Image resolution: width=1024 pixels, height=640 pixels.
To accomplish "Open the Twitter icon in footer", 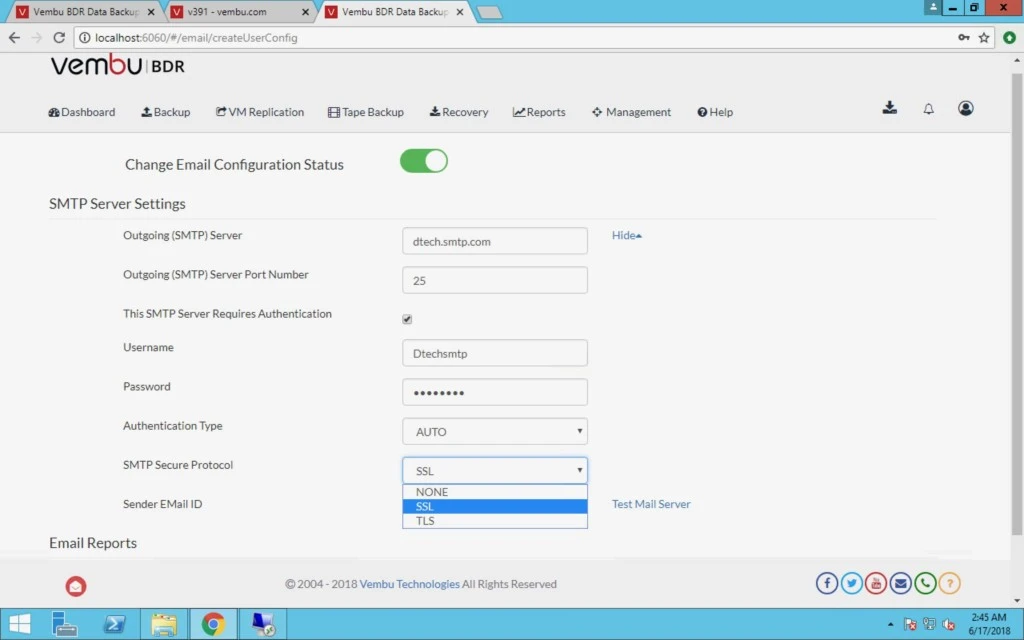I will pyautogui.click(x=851, y=583).
